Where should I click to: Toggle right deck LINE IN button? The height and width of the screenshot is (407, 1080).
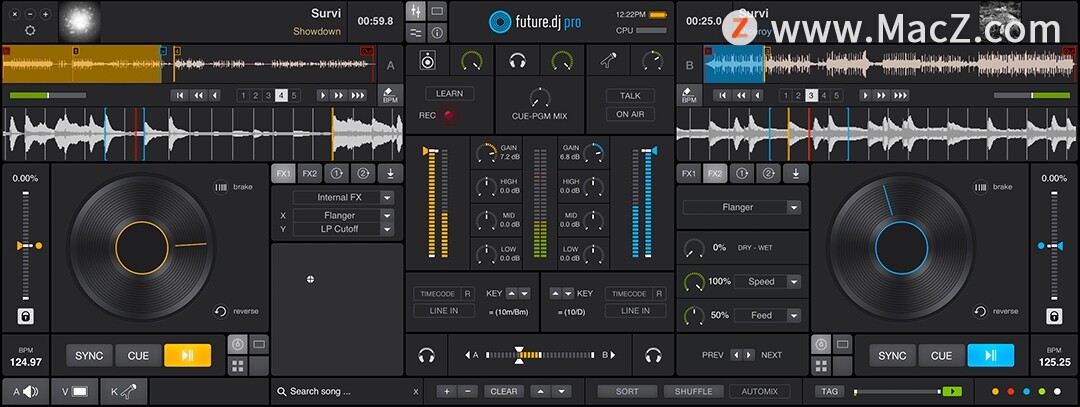click(x=635, y=311)
